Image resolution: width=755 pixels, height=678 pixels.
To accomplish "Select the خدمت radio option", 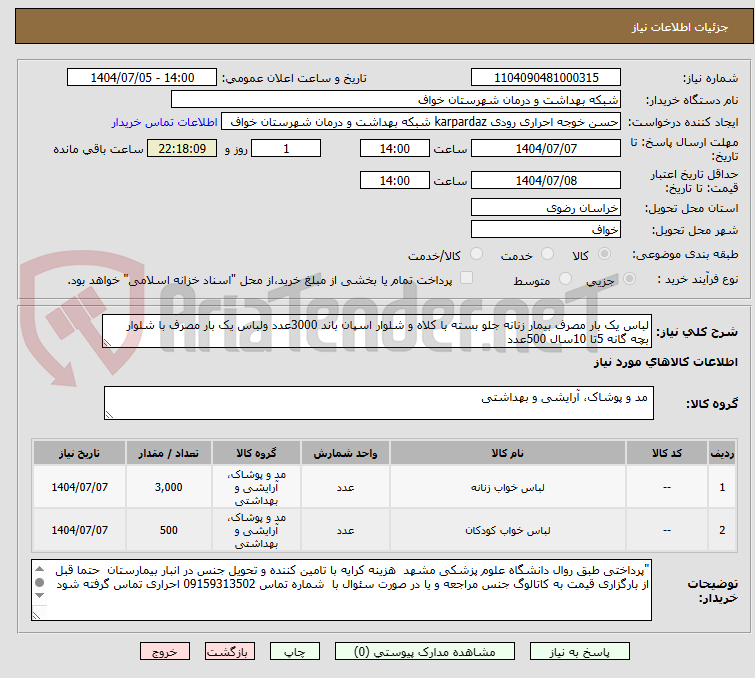I will (x=547, y=255).
